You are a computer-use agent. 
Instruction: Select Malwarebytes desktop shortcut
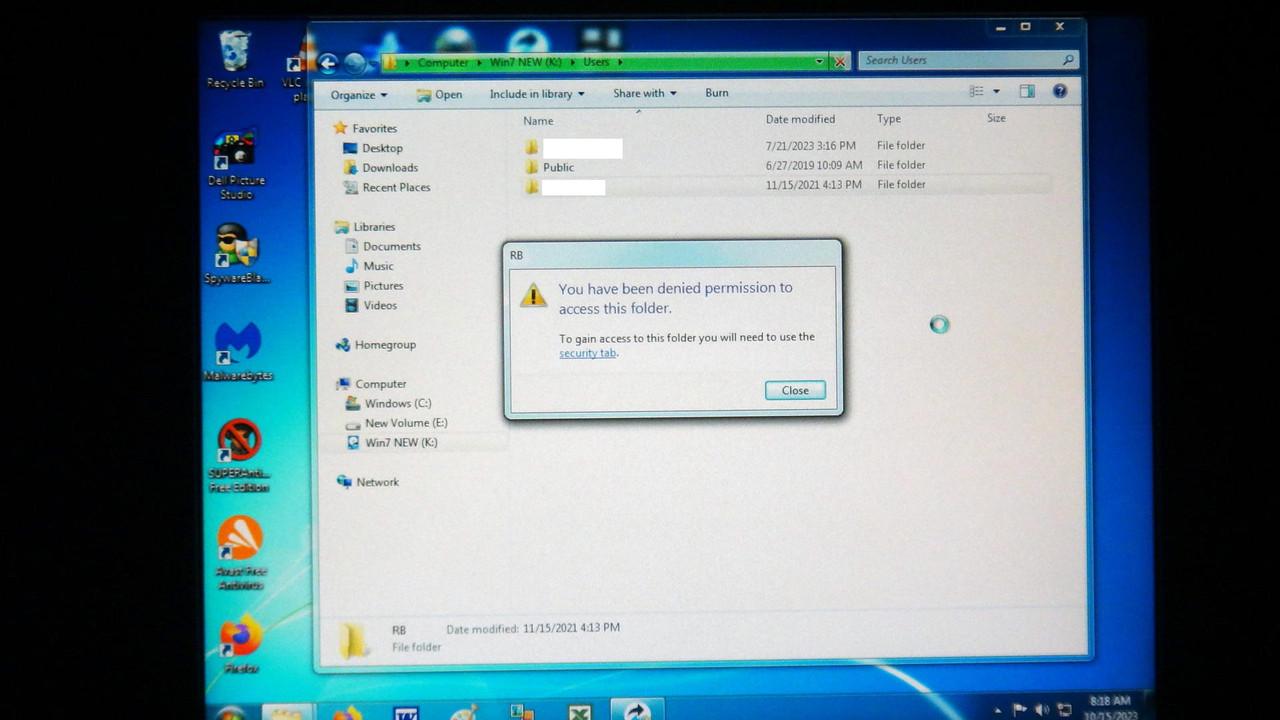tap(238, 352)
